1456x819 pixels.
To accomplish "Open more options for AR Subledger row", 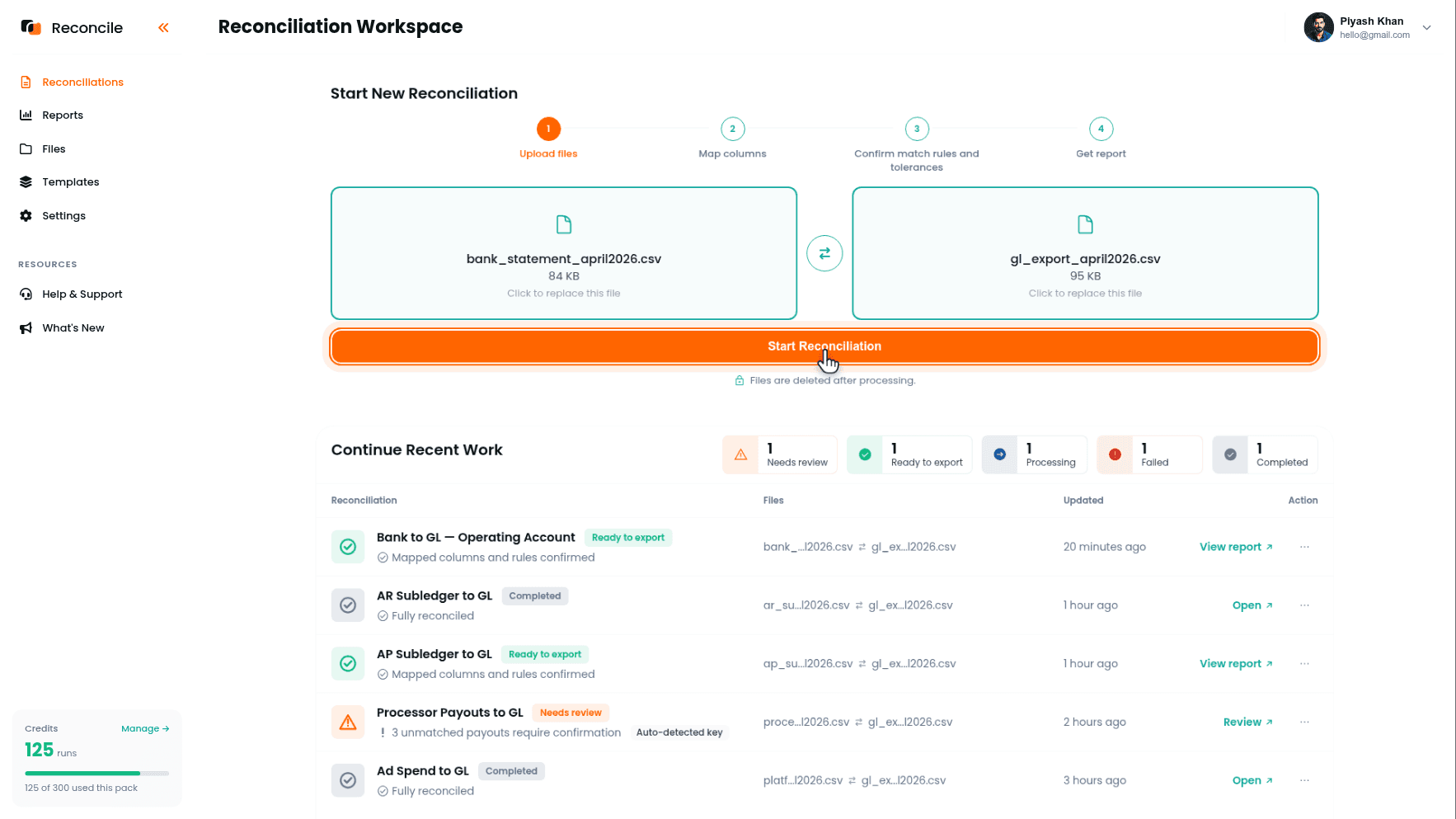I will pyautogui.click(x=1304, y=605).
